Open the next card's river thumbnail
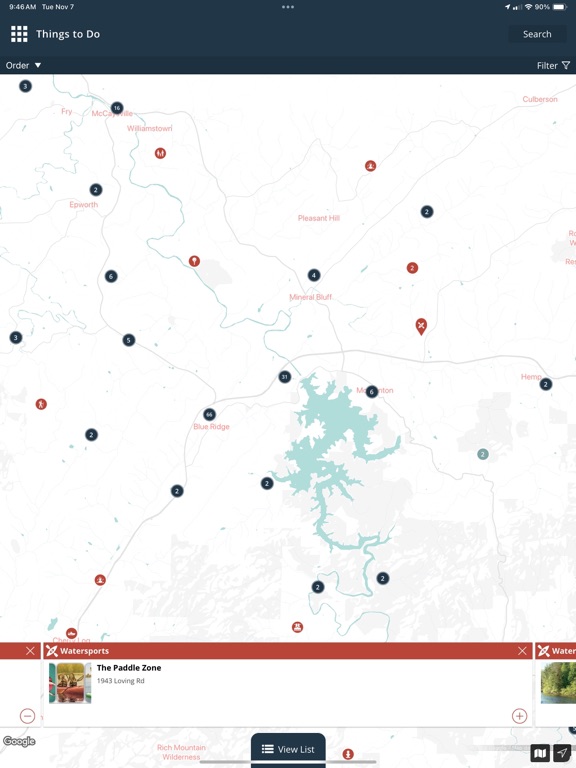 (x=558, y=683)
